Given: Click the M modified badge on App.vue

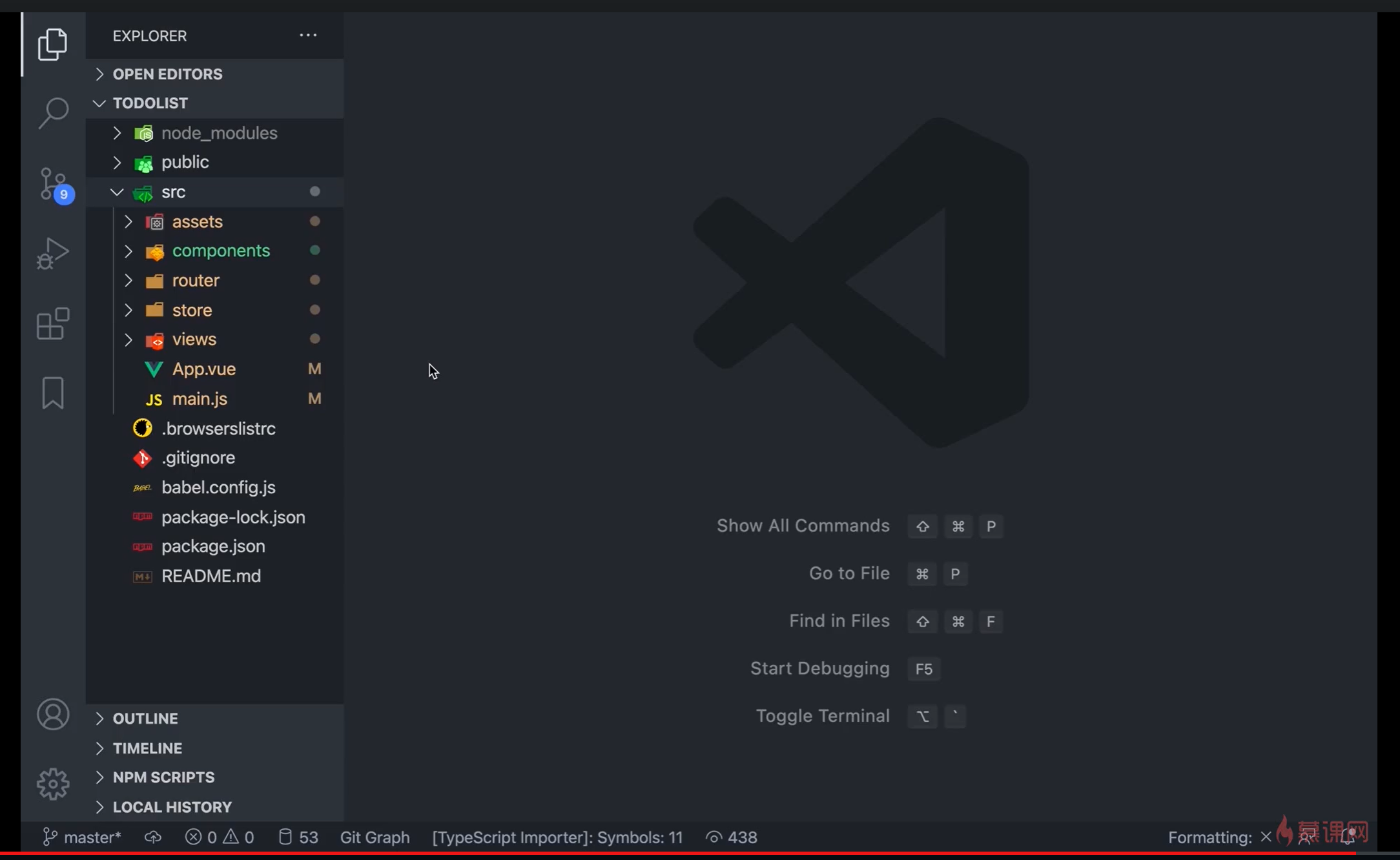Looking at the screenshot, I should 314,369.
